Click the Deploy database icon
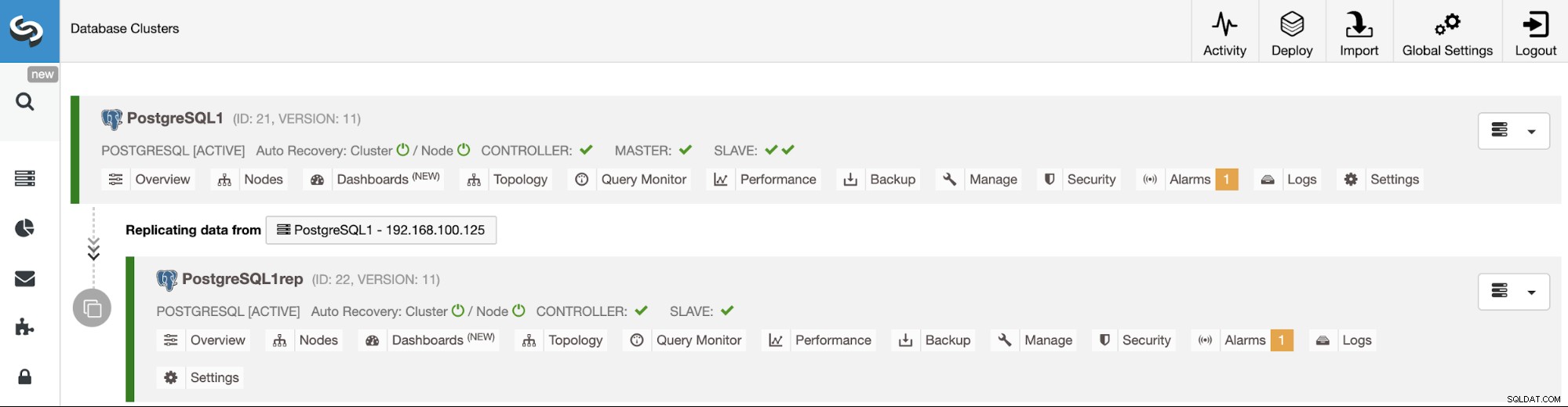The image size is (1568, 407). coord(1292,24)
